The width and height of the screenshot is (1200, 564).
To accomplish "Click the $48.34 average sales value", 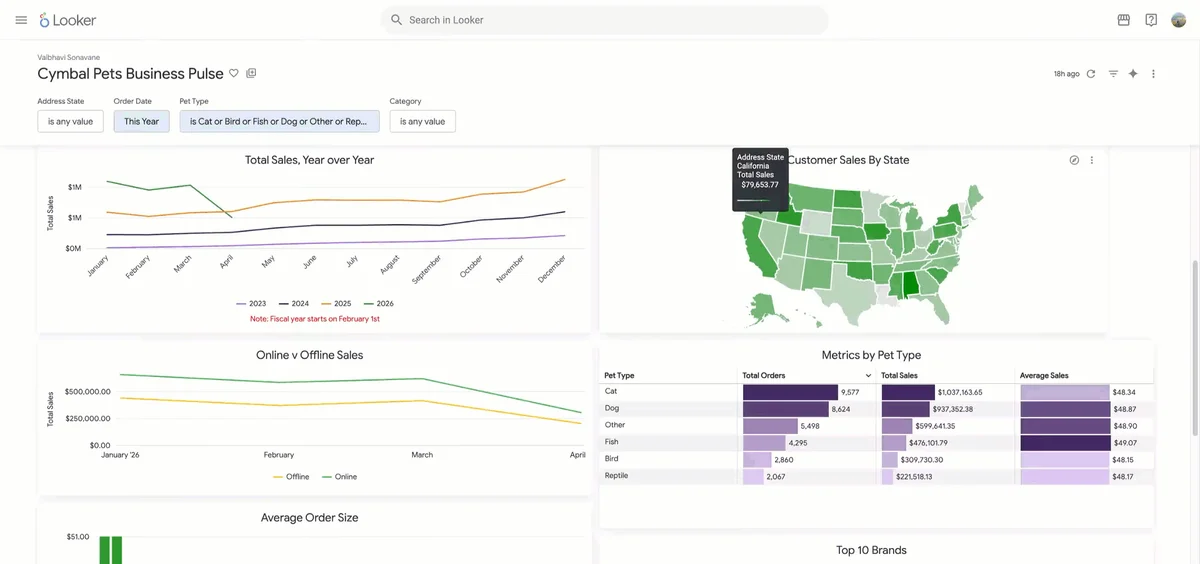I will click(x=1123, y=393).
